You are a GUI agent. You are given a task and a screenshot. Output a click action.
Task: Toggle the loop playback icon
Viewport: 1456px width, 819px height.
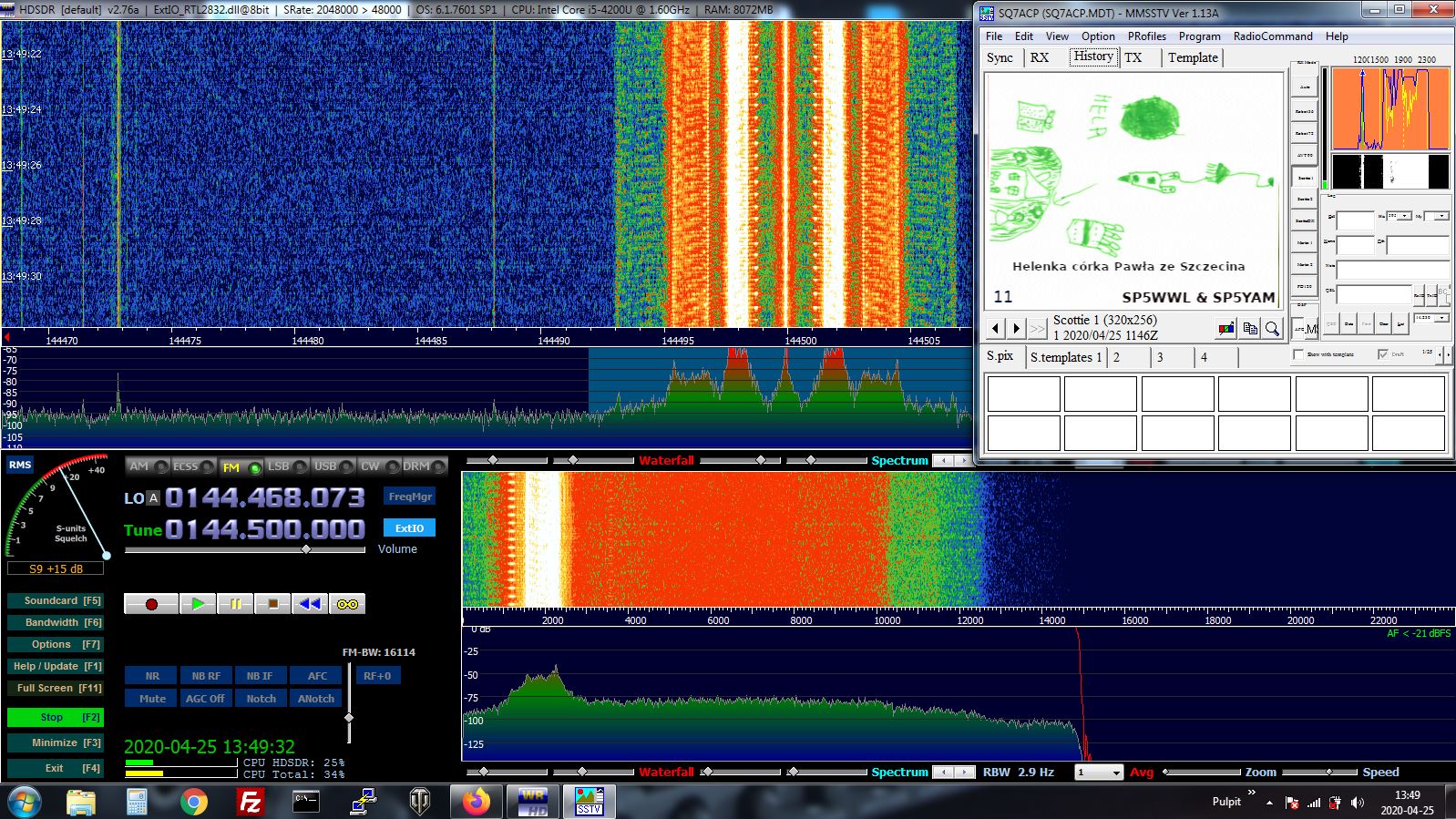click(347, 604)
